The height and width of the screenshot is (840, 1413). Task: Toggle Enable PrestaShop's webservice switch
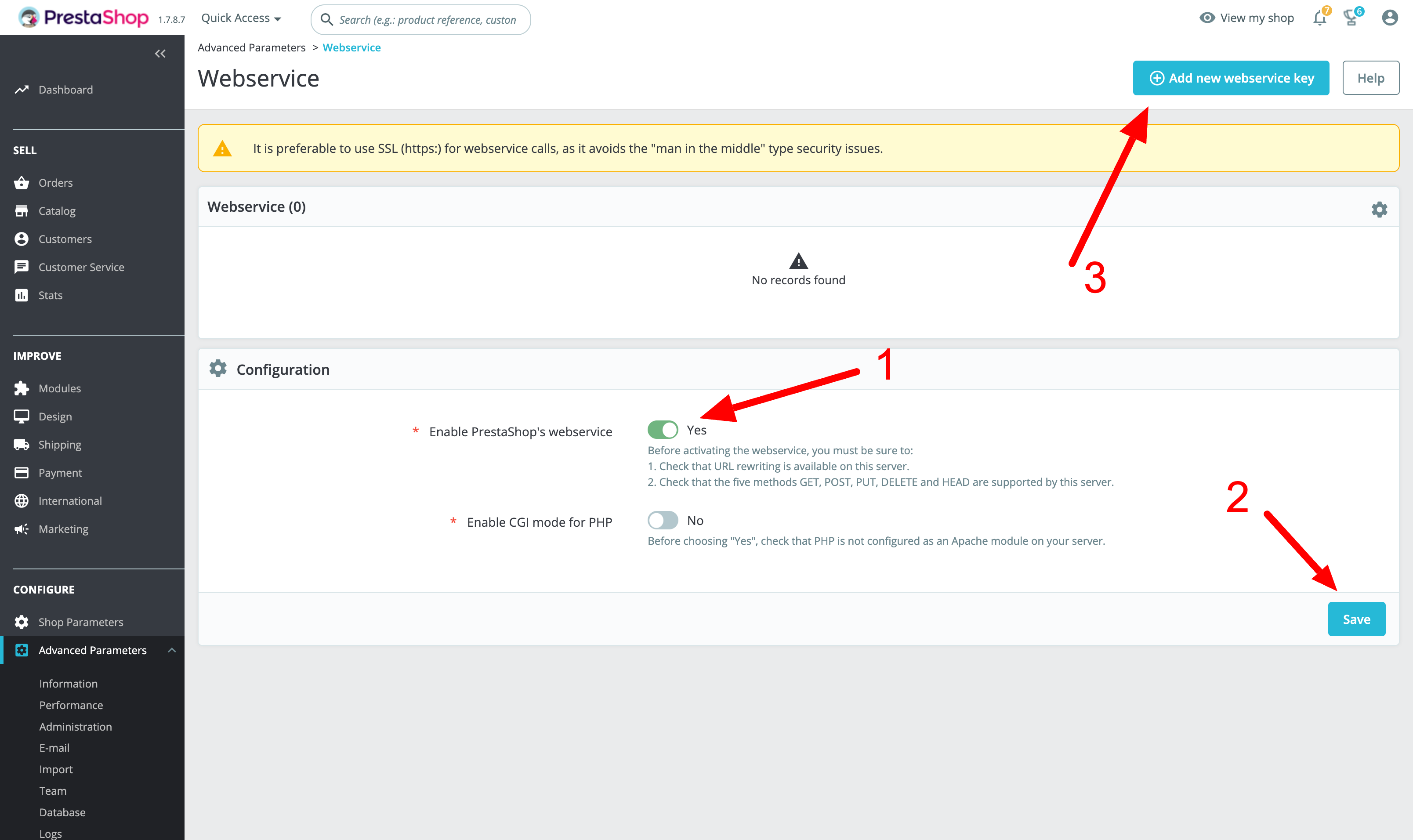[x=663, y=430]
